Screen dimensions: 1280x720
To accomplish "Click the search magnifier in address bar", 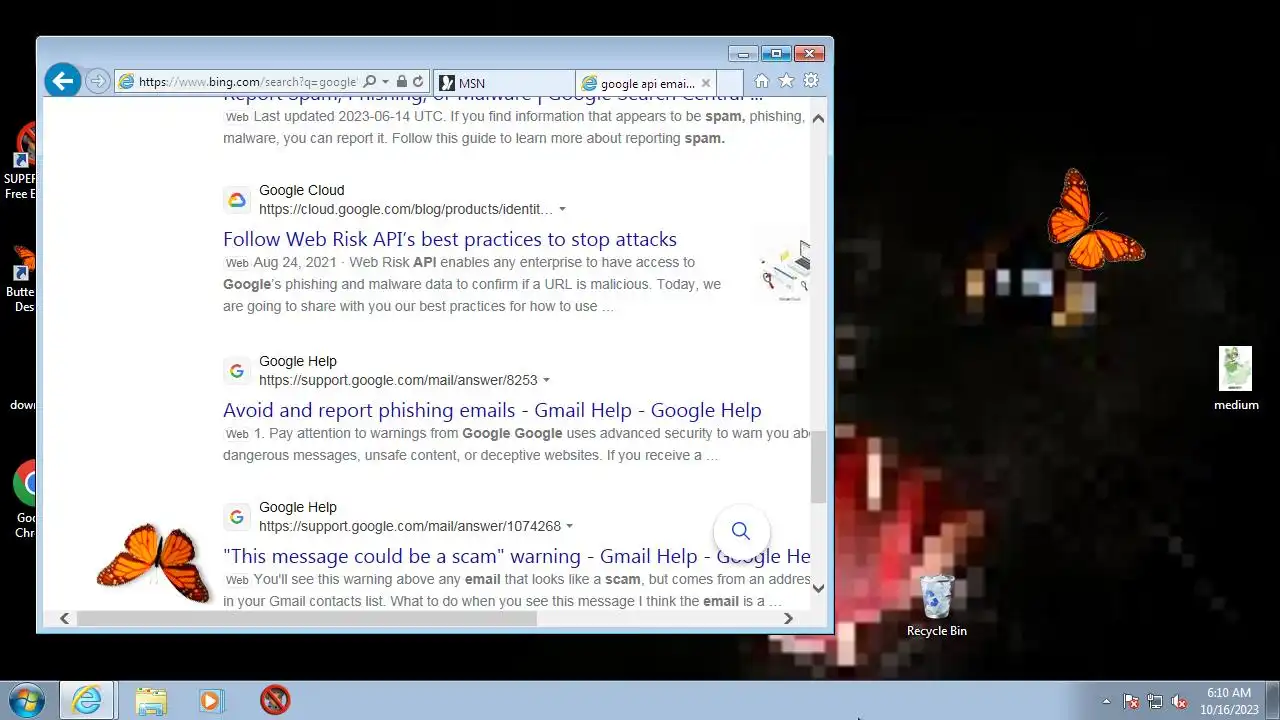I will coord(369,82).
